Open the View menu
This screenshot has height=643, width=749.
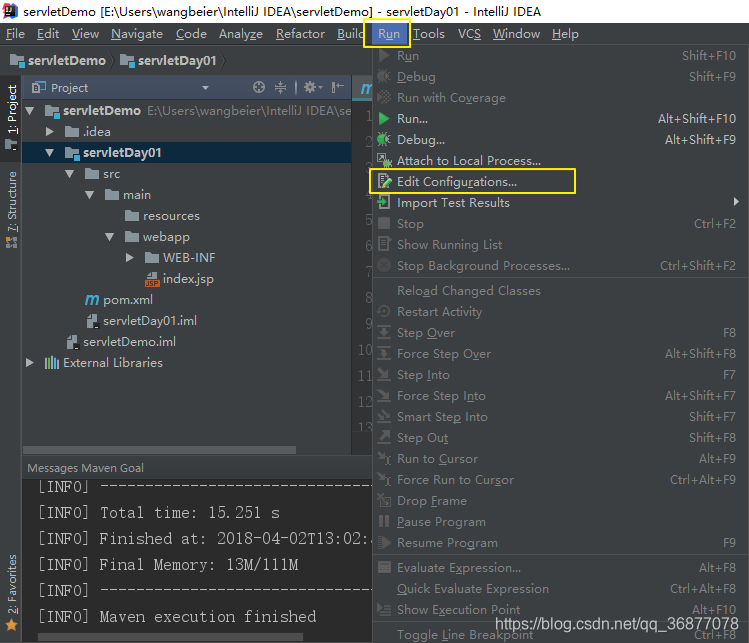coord(86,34)
